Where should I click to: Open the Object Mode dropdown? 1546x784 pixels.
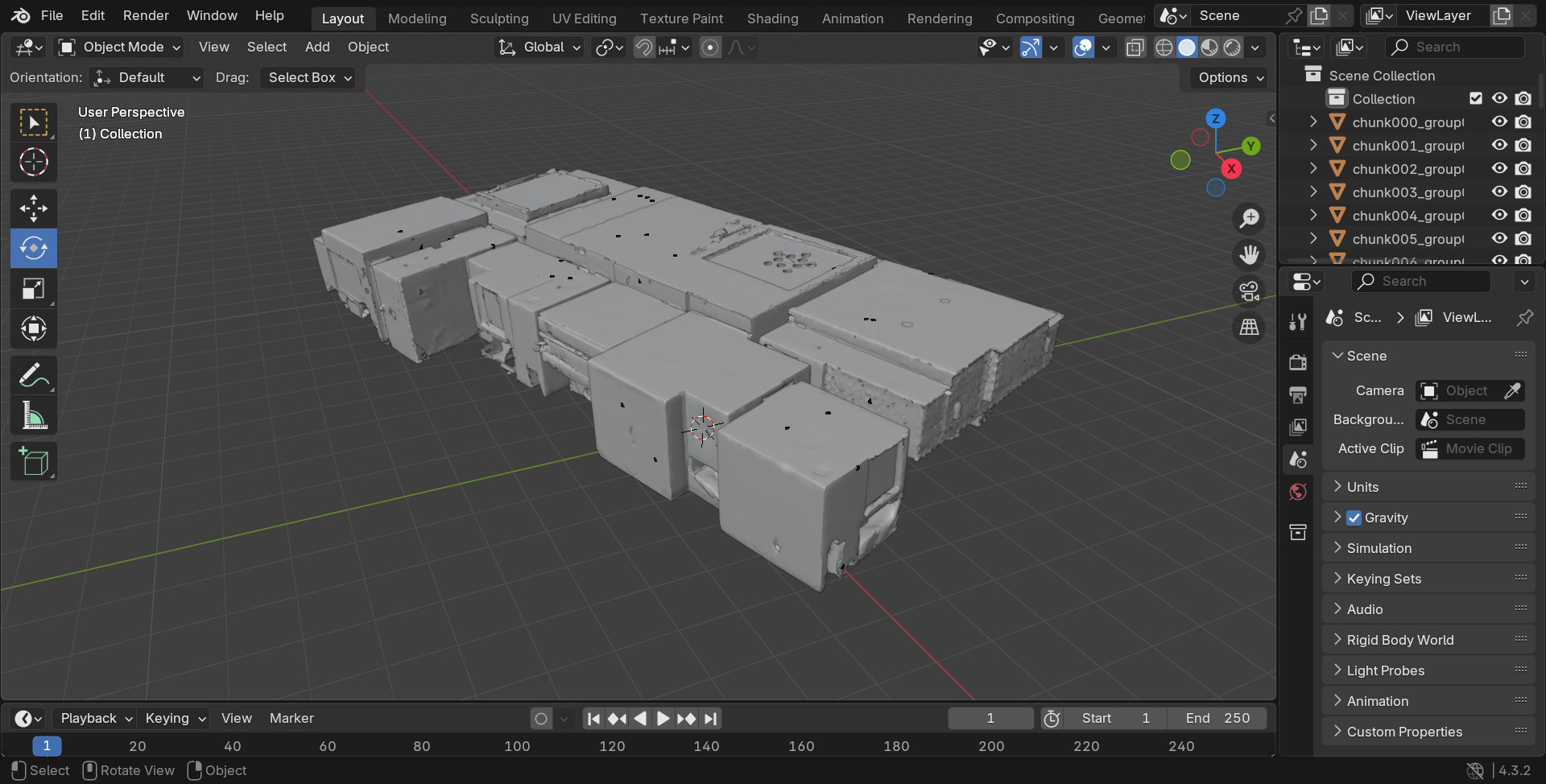click(x=119, y=47)
